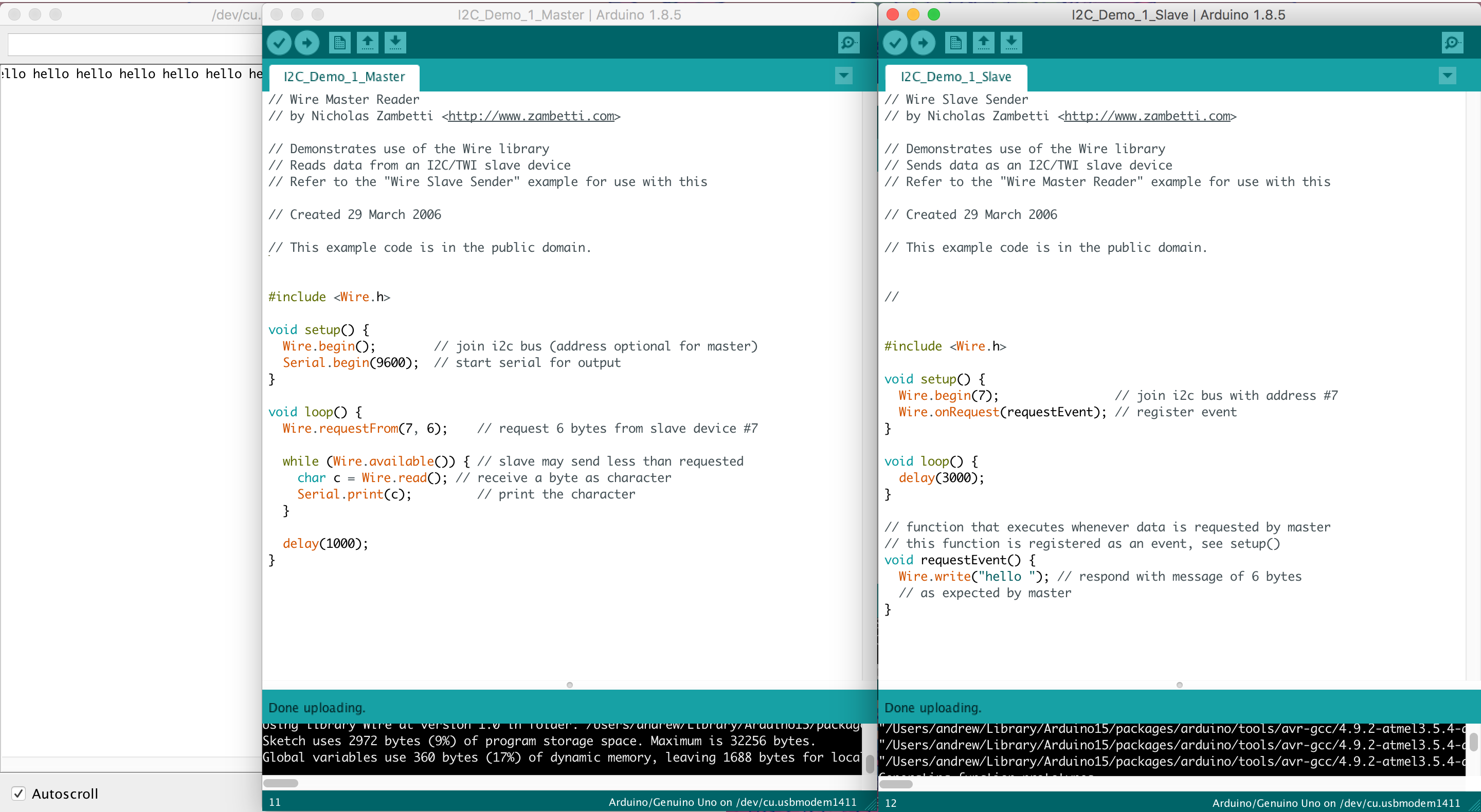
Task: Click Save sketch icon in Slave window
Action: 1012,43
